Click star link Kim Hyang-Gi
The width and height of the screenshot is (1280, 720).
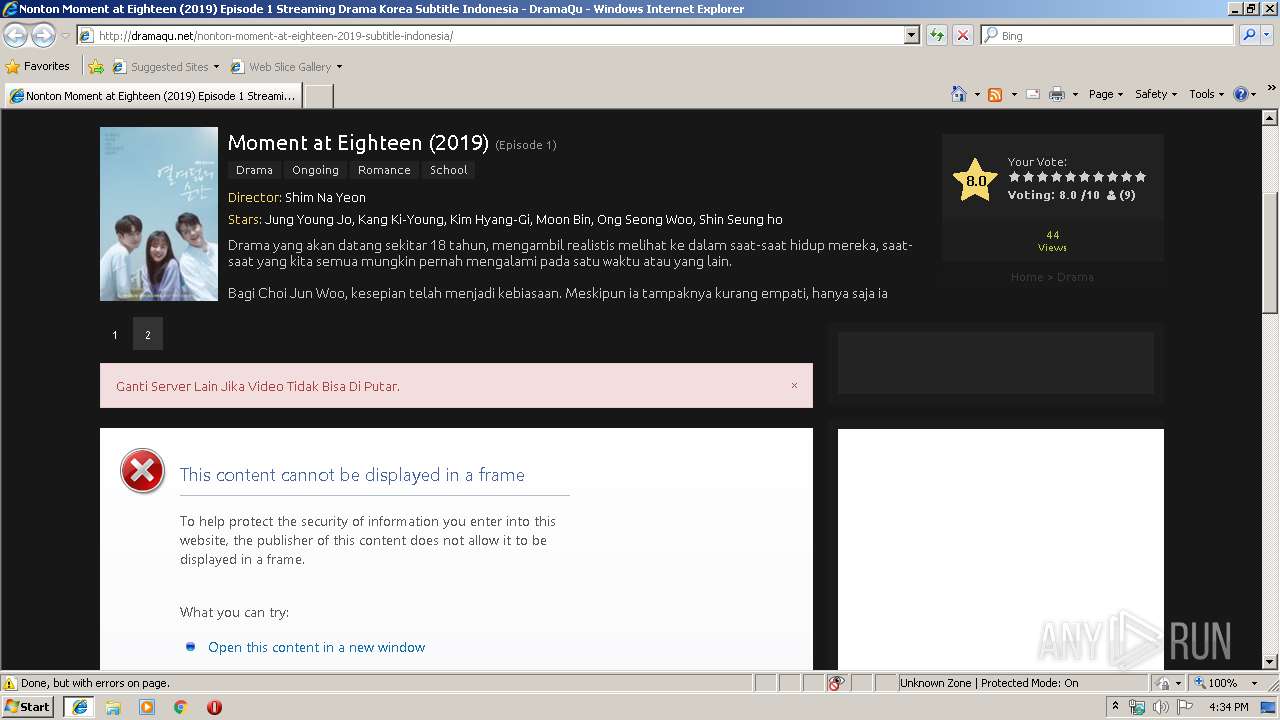(489, 219)
